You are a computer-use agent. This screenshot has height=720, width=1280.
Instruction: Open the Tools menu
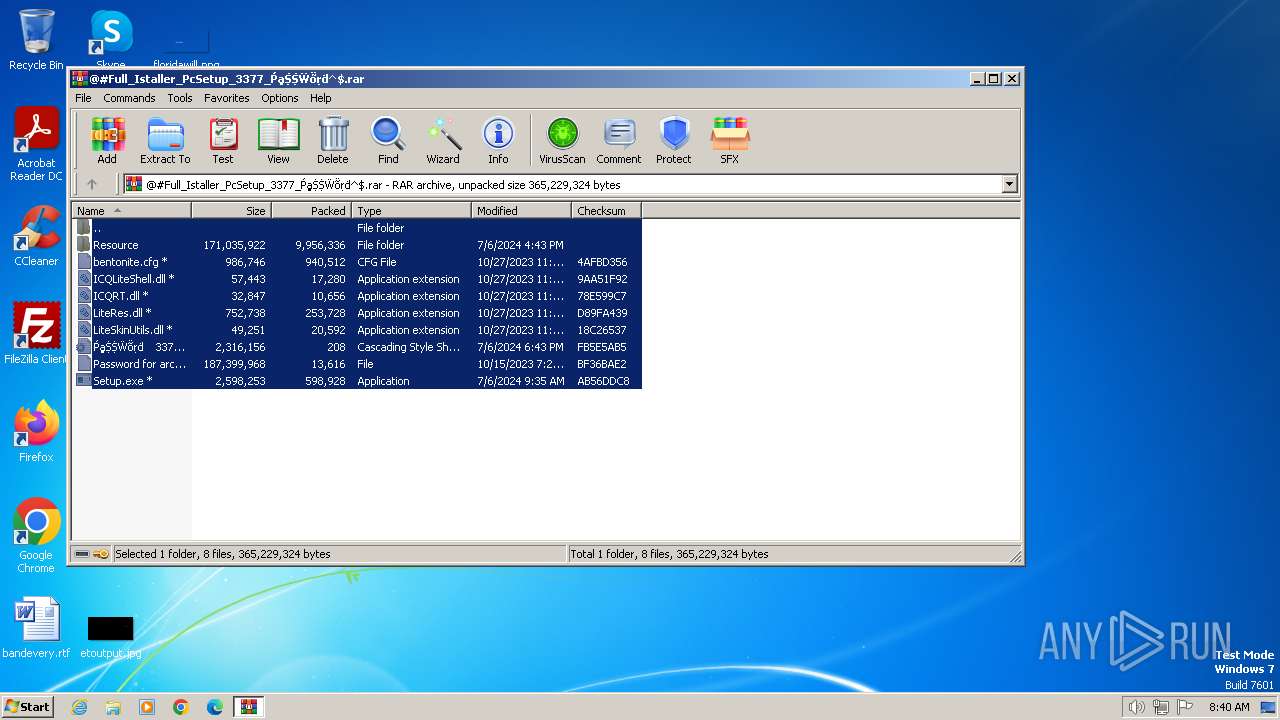tap(180, 98)
